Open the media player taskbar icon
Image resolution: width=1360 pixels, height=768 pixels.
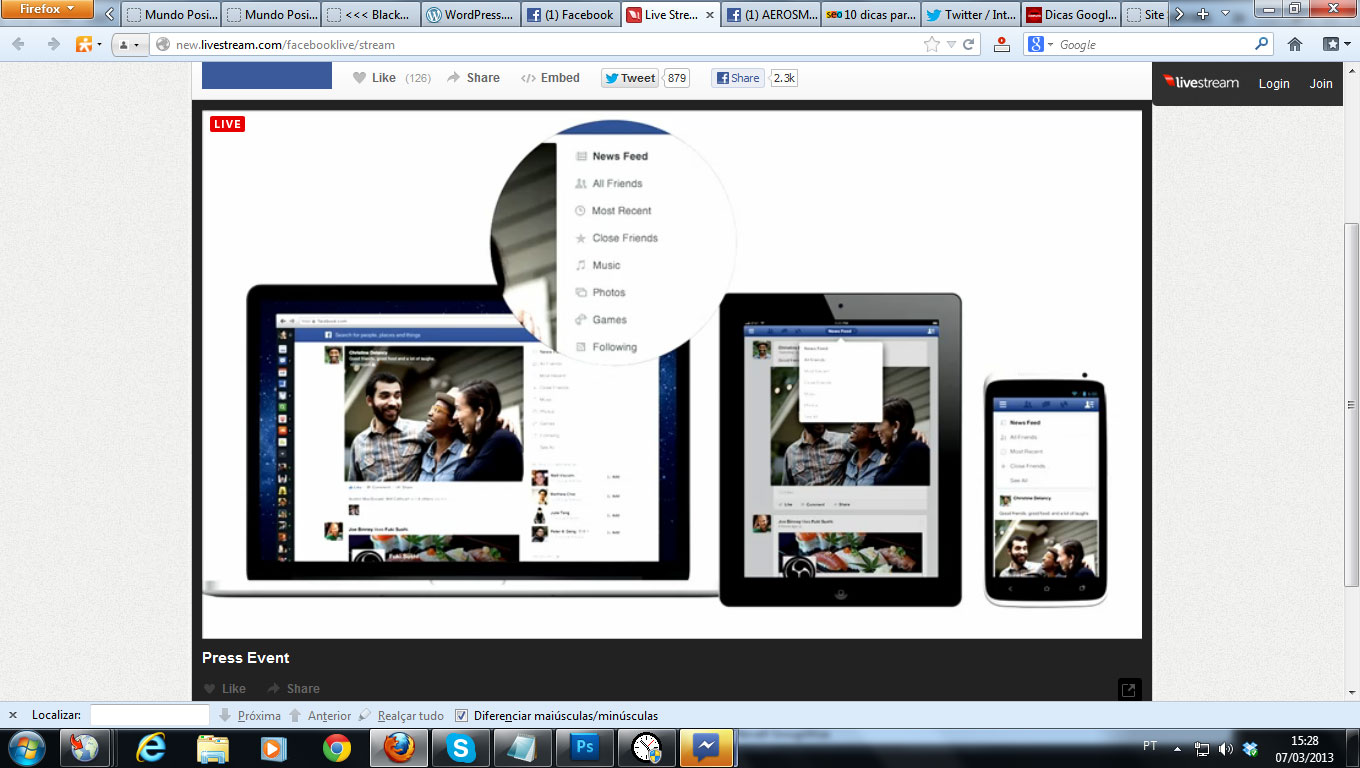(275, 748)
